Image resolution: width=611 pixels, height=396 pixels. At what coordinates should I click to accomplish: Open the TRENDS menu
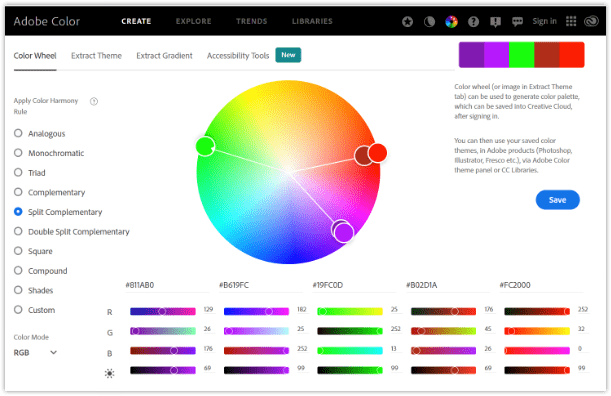point(251,21)
